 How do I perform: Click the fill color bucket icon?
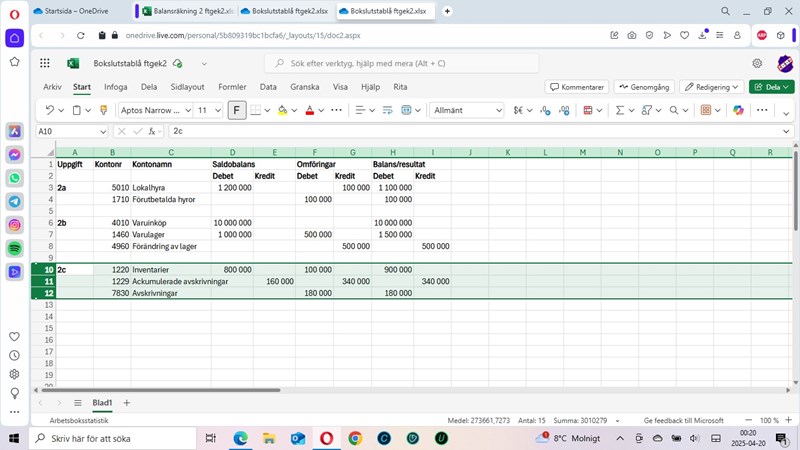(282, 110)
